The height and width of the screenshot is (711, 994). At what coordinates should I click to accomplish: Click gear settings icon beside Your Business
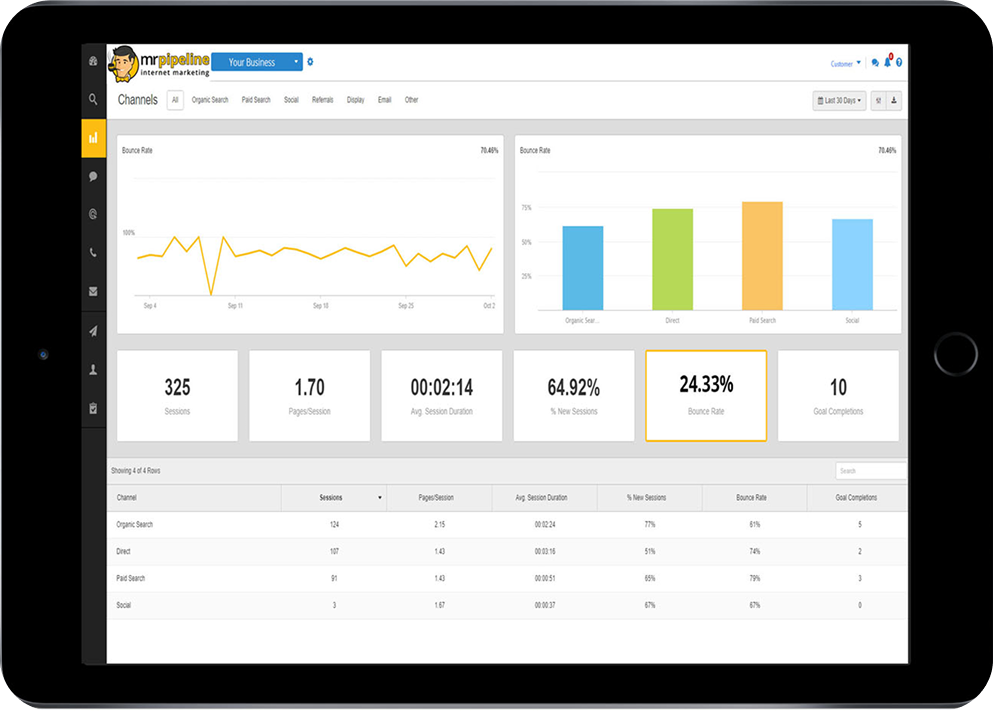pos(310,62)
